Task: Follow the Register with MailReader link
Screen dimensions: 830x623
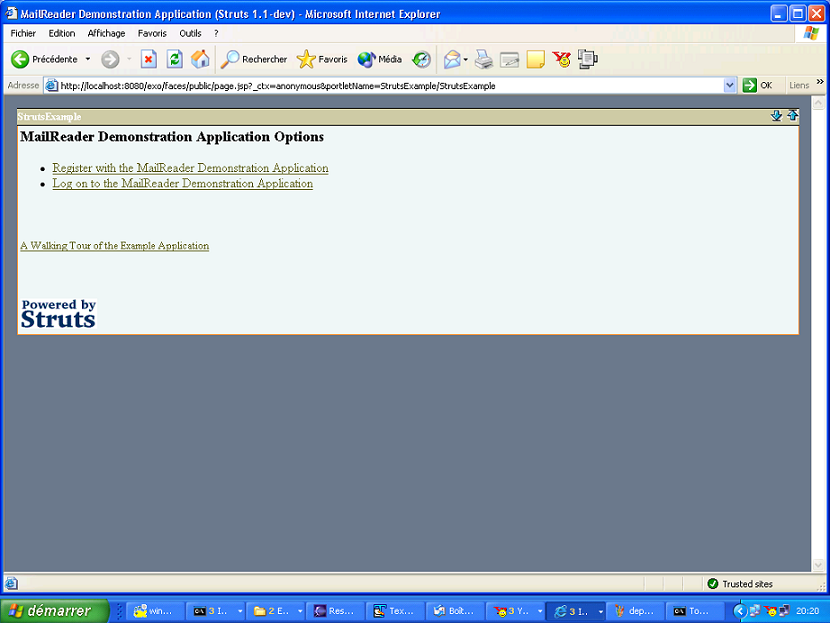Action: pyautogui.click(x=190, y=168)
